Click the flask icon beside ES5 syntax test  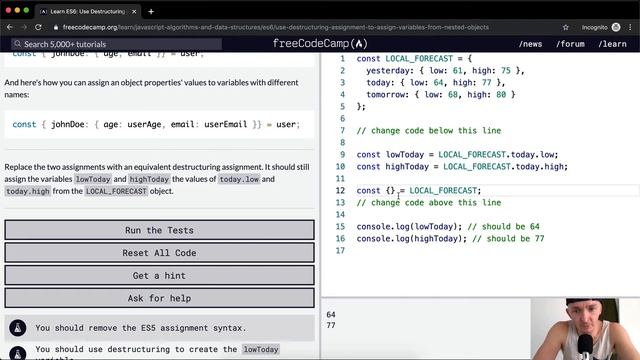pyautogui.click(x=18, y=328)
